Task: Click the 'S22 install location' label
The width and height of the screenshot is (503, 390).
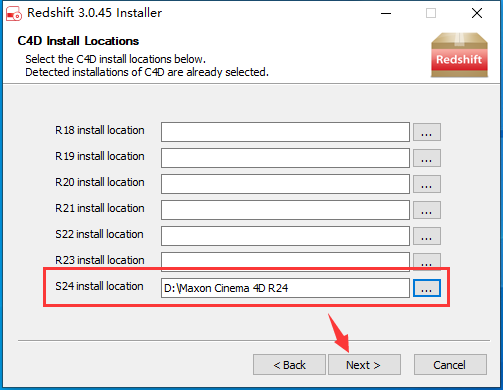Action: coord(99,234)
